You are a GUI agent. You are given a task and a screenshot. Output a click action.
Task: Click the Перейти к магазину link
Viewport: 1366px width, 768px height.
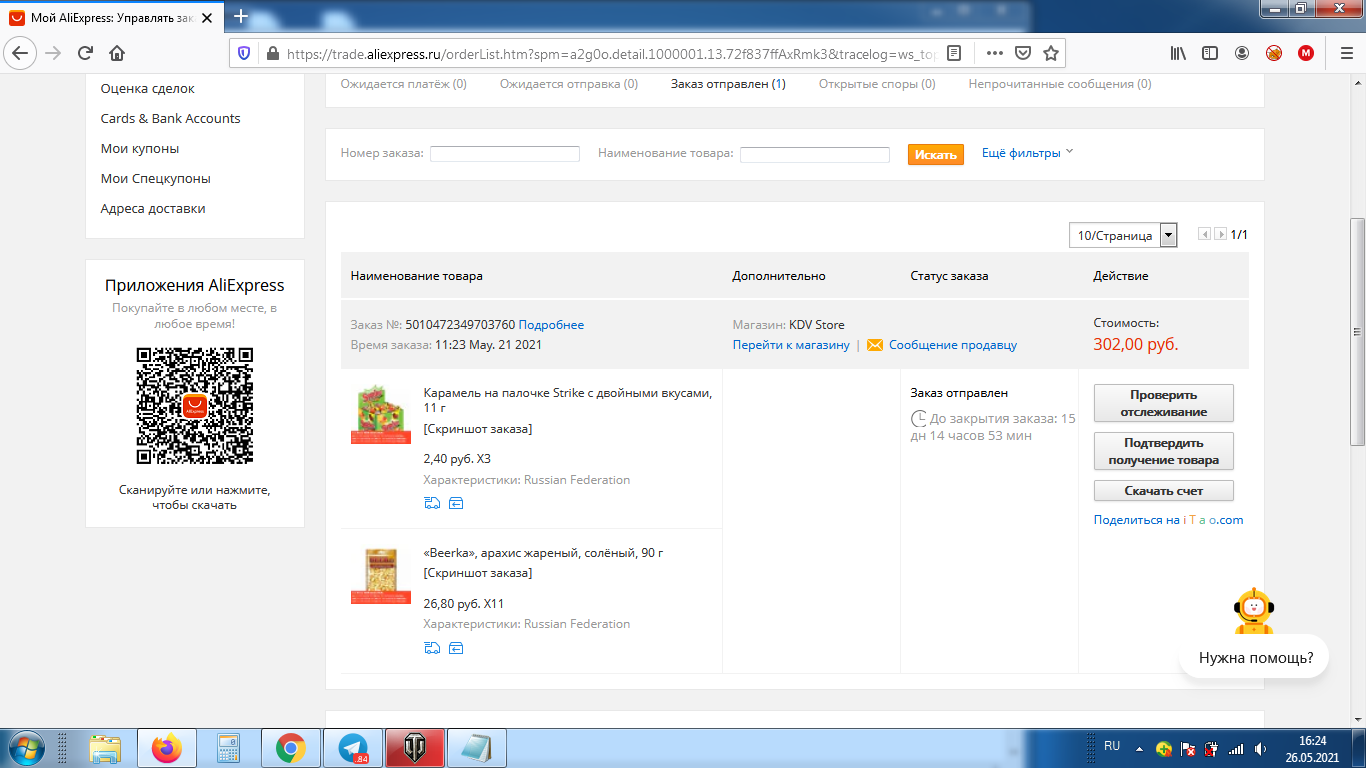[x=791, y=345]
